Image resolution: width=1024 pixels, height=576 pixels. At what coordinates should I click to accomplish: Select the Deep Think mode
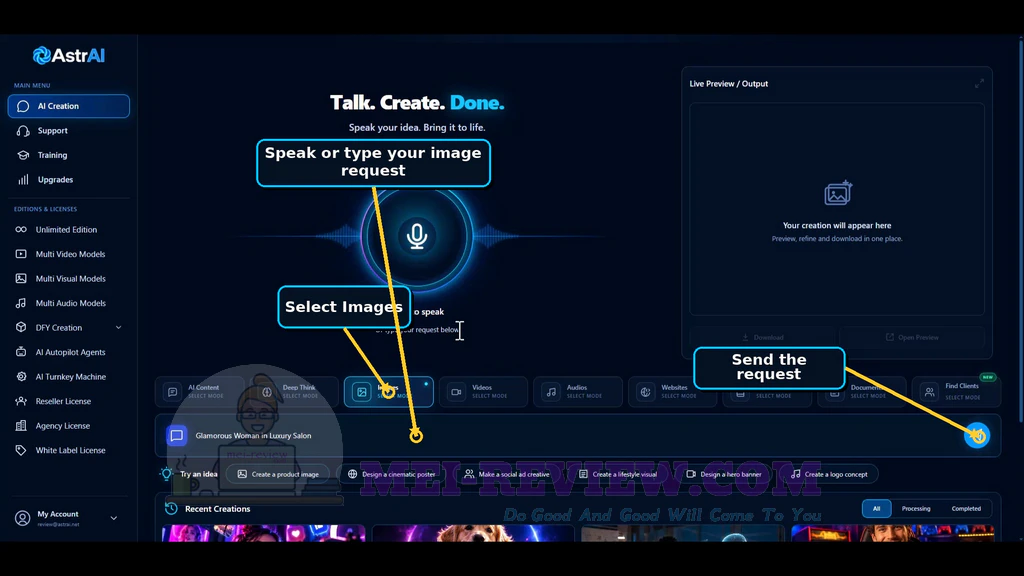tap(294, 392)
